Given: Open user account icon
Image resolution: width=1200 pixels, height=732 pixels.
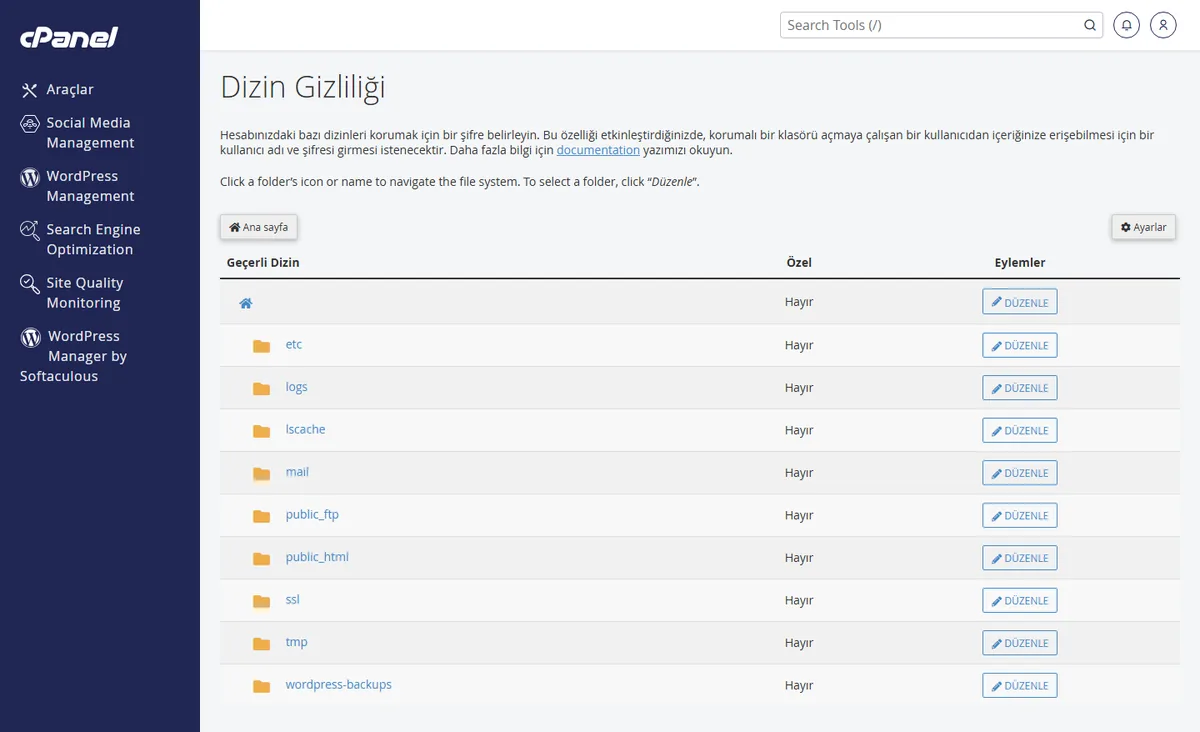Looking at the screenshot, I should (x=1163, y=25).
